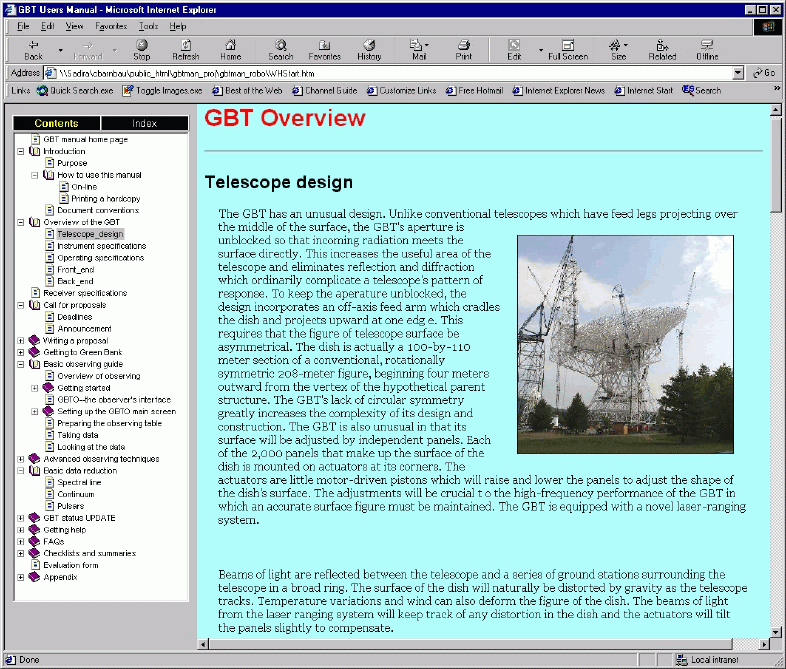Expand the Writing a proposal node
The height and width of the screenshot is (669, 786).
pyautogui.click(x=21, y=341)
